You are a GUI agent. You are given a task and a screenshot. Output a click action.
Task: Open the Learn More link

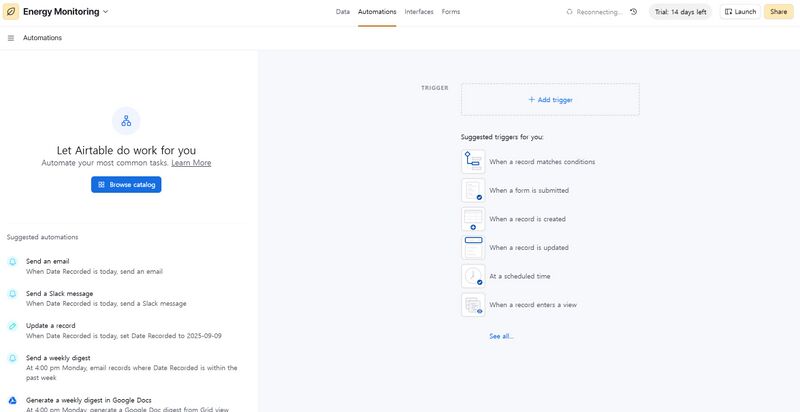pos(191,163)
